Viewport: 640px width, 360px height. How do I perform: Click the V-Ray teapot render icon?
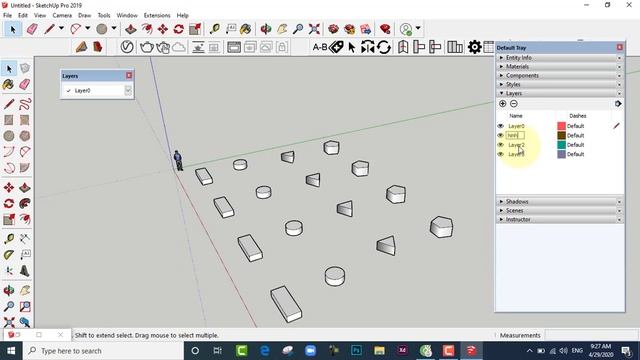pyautogui.click(x=147, y=47)
